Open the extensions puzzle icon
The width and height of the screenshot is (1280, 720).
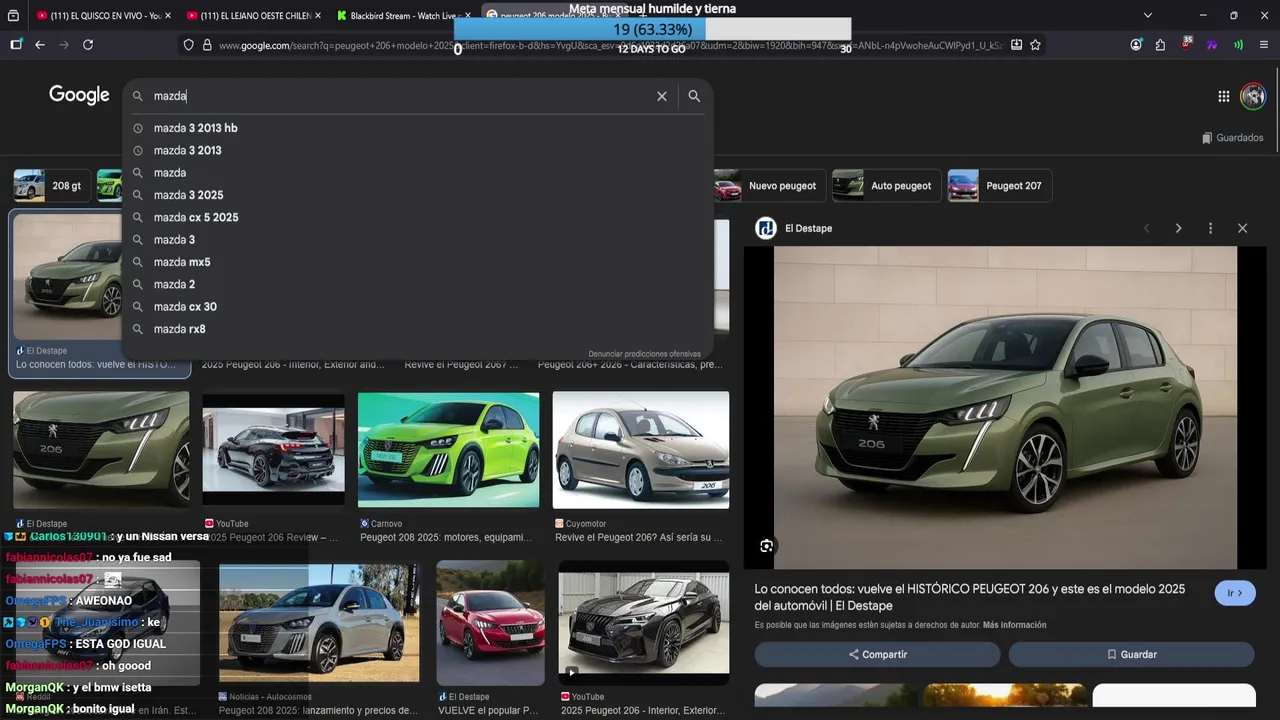1160,45
